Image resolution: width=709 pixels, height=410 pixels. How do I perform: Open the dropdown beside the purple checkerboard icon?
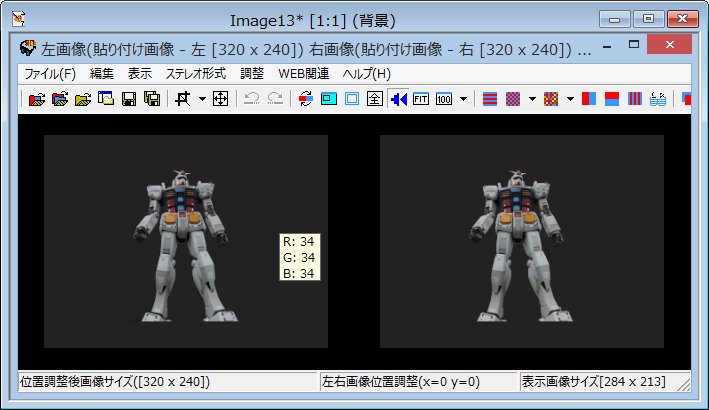pyautogui.click(x=532, y=99)
